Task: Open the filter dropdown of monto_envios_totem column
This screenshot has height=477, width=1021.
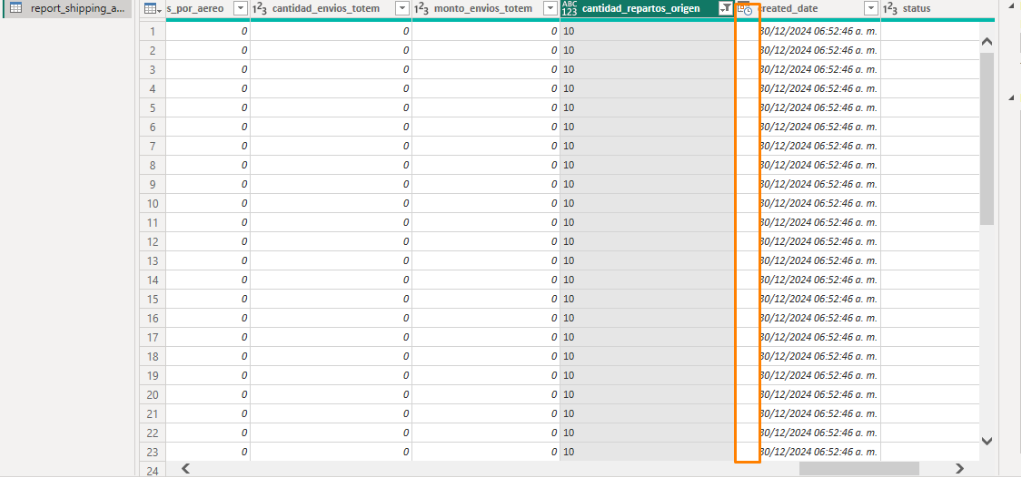Action: coord(550,9)
